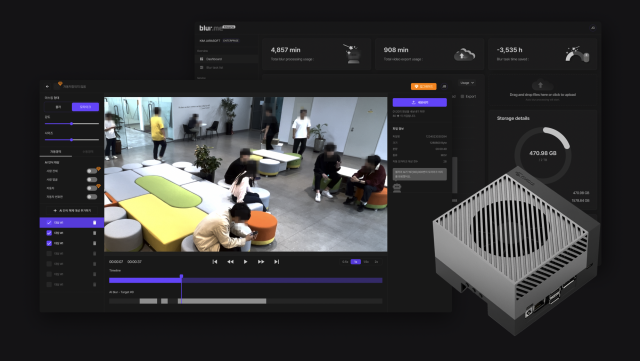Viewport: 640px width, 361px height.
Task: Fast-forward the video with the double-right arrow
Action: click(261, 262)
